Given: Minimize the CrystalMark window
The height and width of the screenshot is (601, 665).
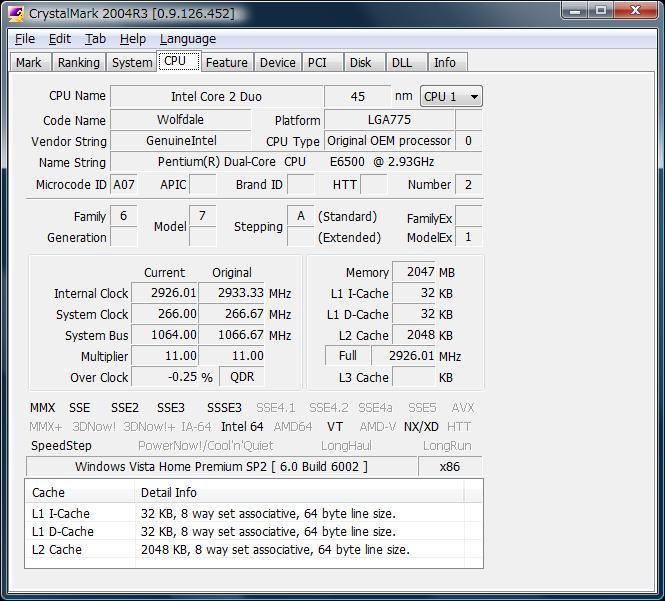Looking at the screenshot, I should pyautogui.click(x=575, y=10).
